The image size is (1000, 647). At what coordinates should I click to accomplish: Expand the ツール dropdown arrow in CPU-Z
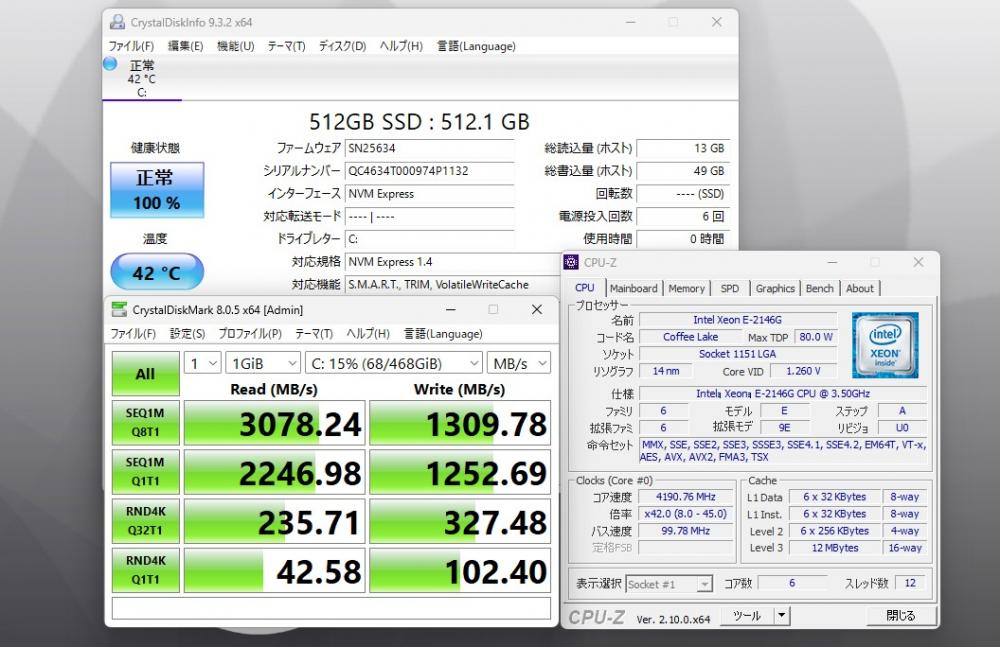(x=781, y=616)
